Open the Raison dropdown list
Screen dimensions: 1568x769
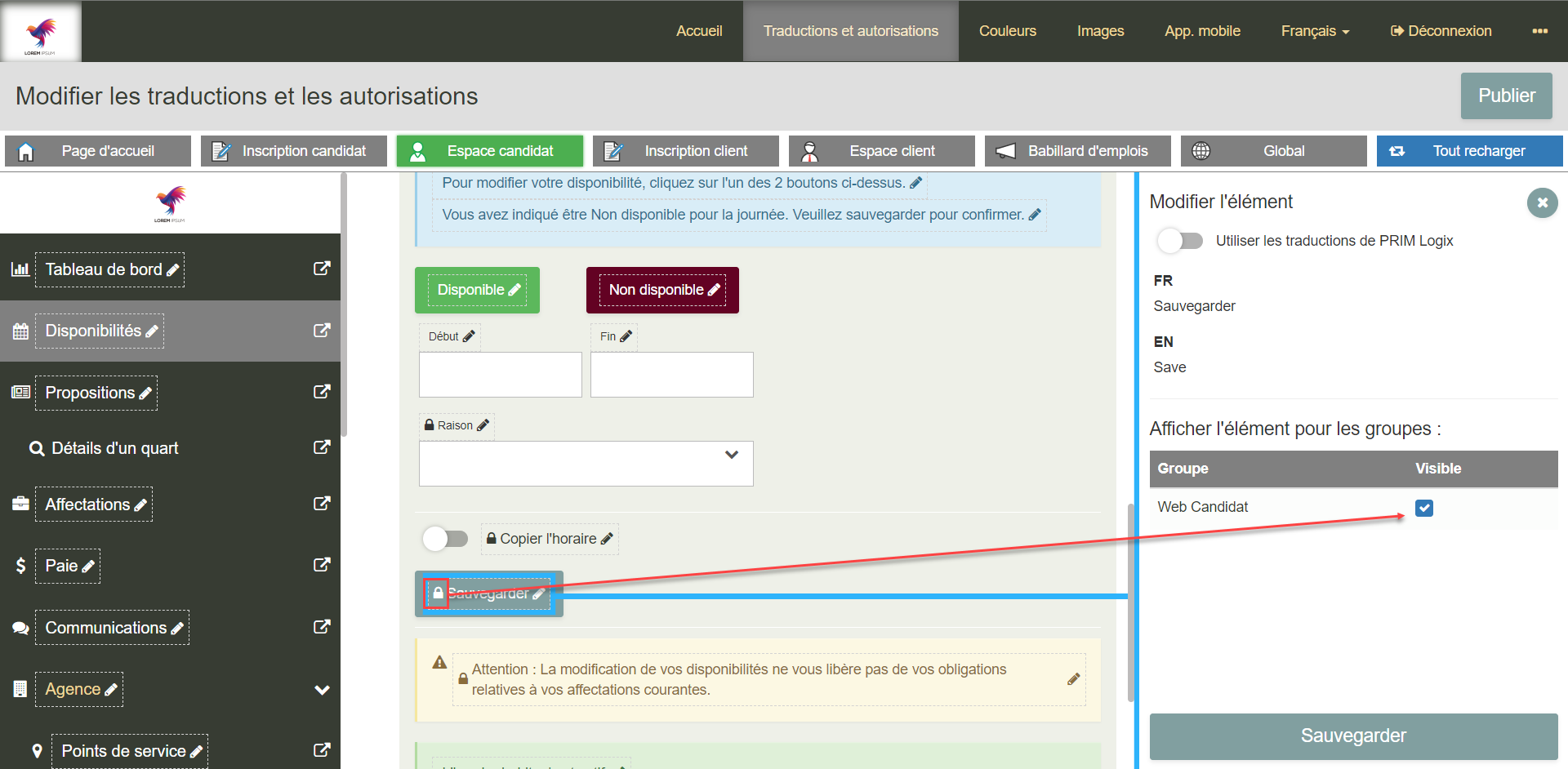click(586, 464)
